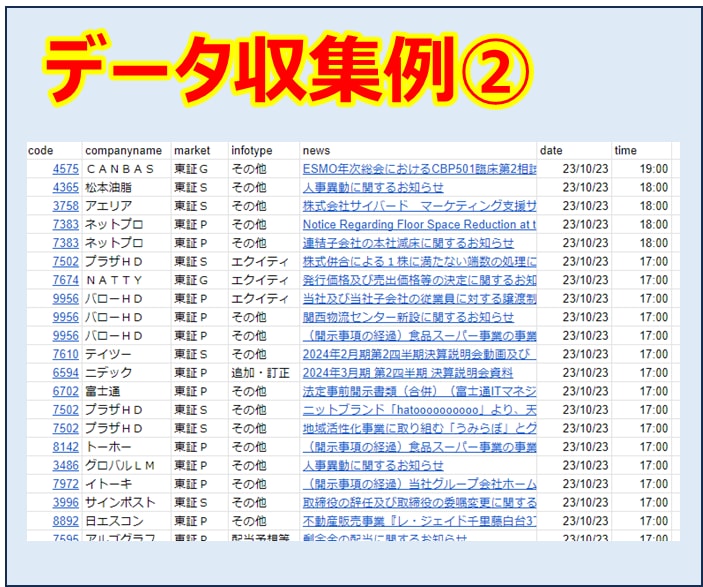Open stock code 4575 link
The width and height of the screenshot is (703, 587).
click(65, 169)
